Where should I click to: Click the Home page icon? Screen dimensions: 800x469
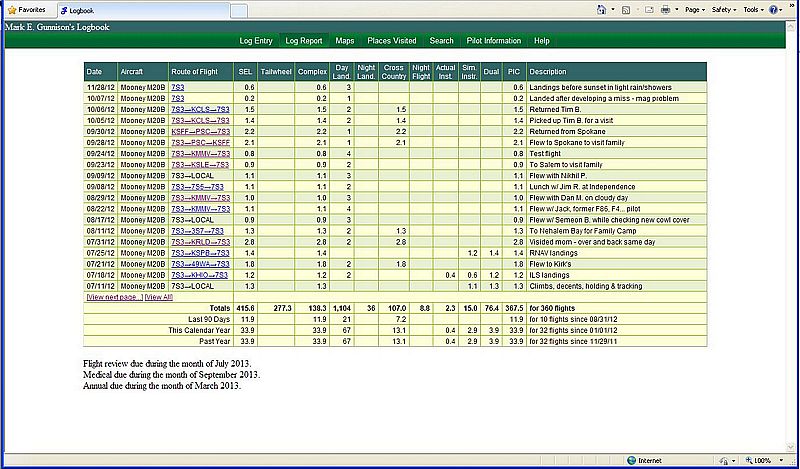(602, 10)
